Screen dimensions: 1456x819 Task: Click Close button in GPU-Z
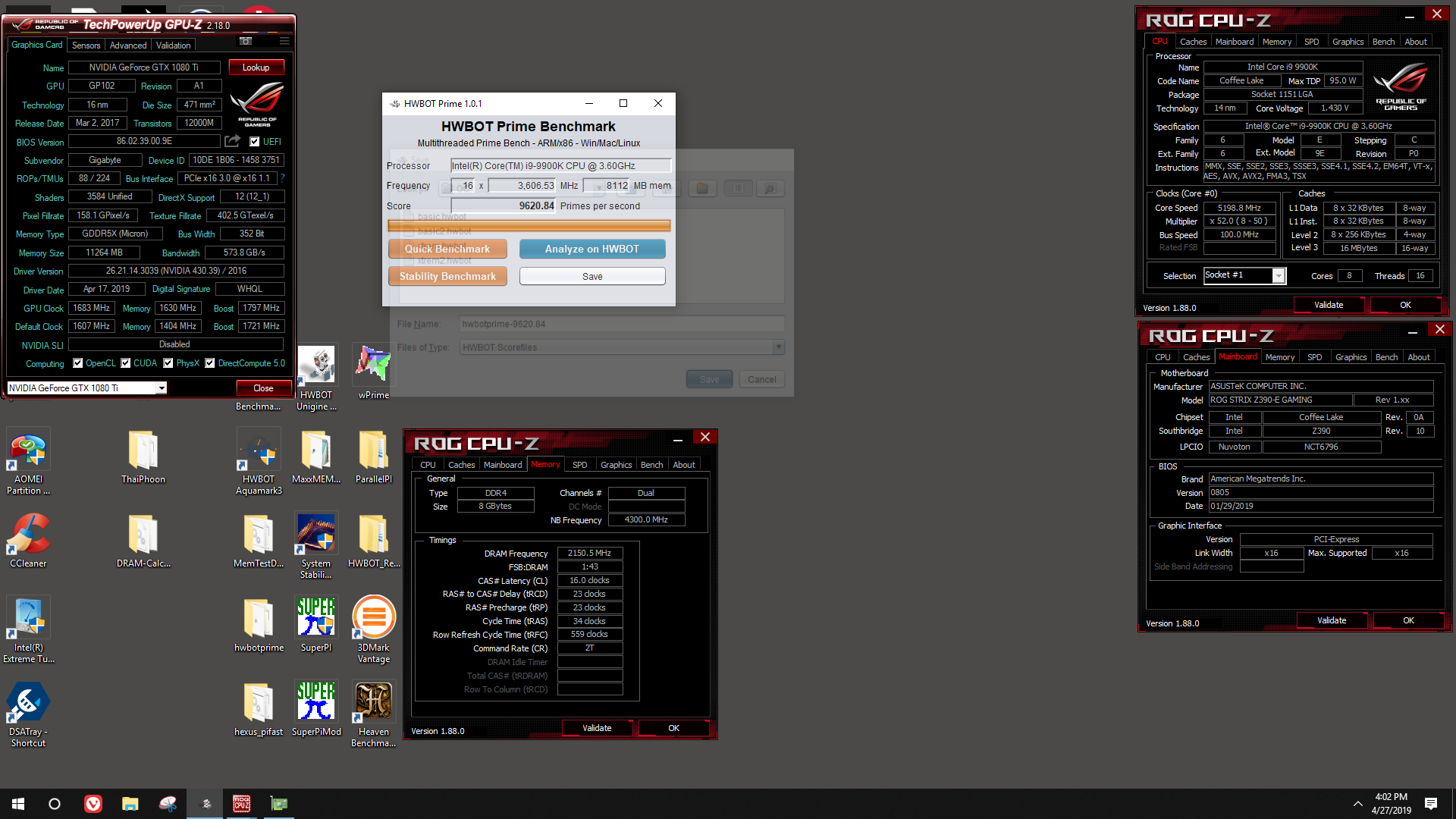click(263, 388)
